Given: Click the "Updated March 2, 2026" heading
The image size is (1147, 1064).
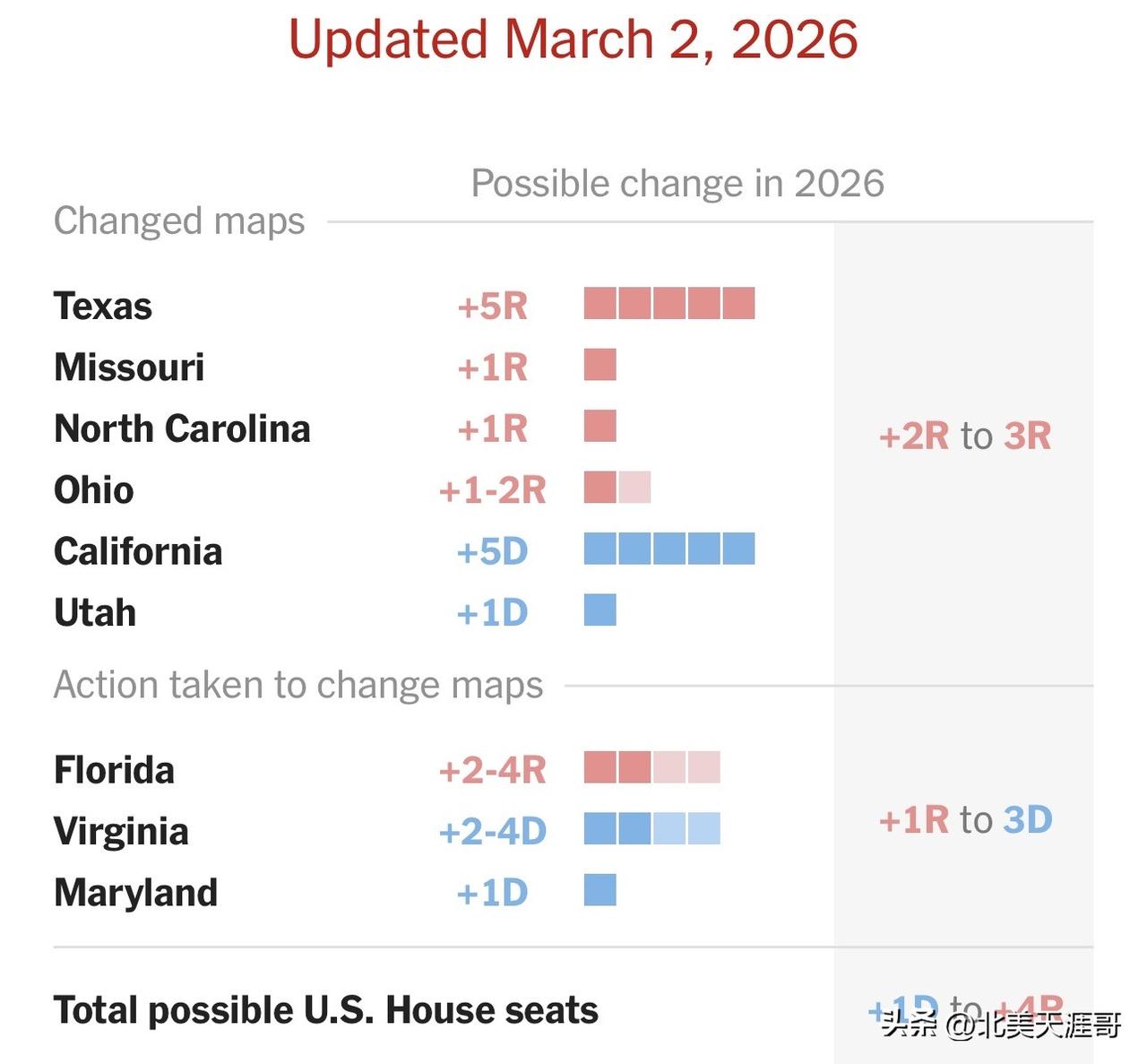Looking at the screenshot, I should point(573,40).
